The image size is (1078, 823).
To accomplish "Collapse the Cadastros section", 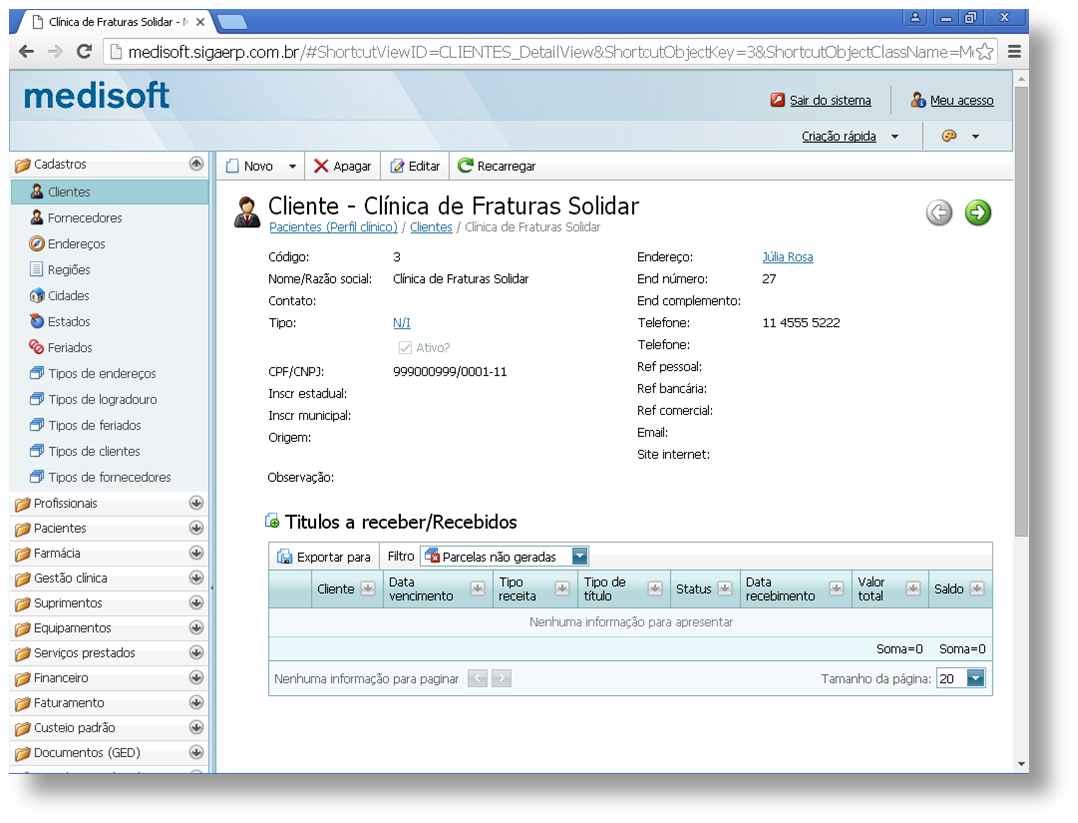I will coord(196,164).
